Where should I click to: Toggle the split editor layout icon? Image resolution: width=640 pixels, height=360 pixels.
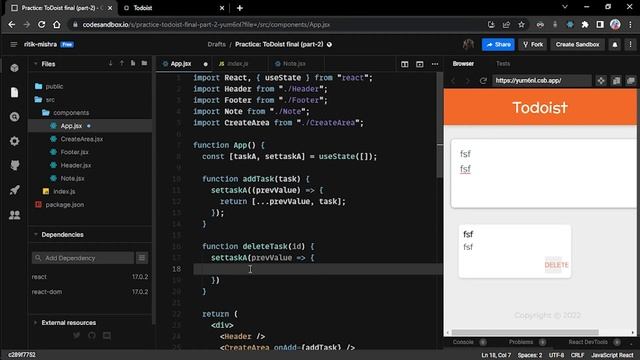(x=404, y=64)
